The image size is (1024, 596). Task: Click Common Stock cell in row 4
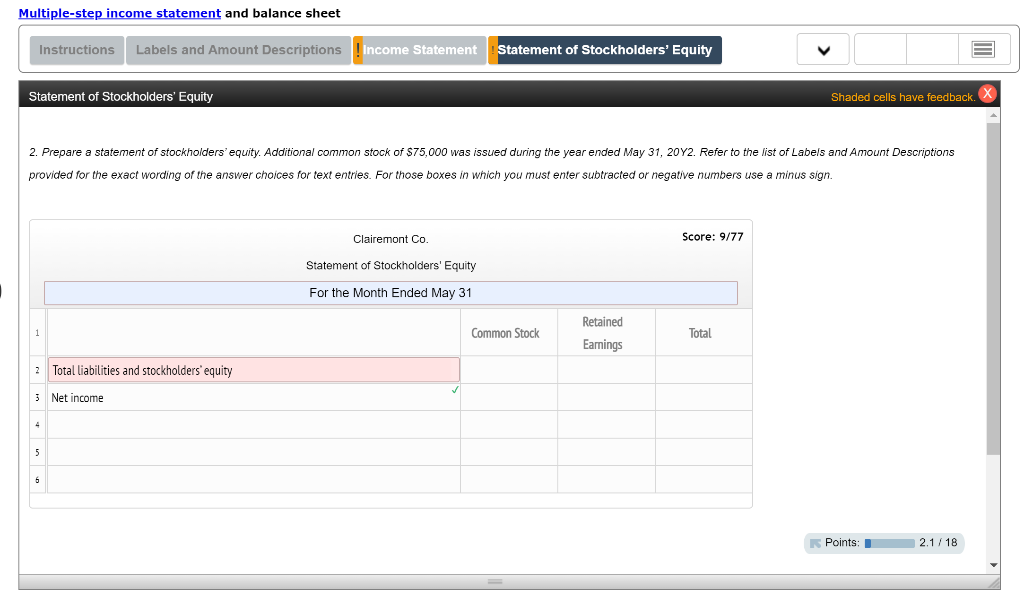tap(509, 425)
